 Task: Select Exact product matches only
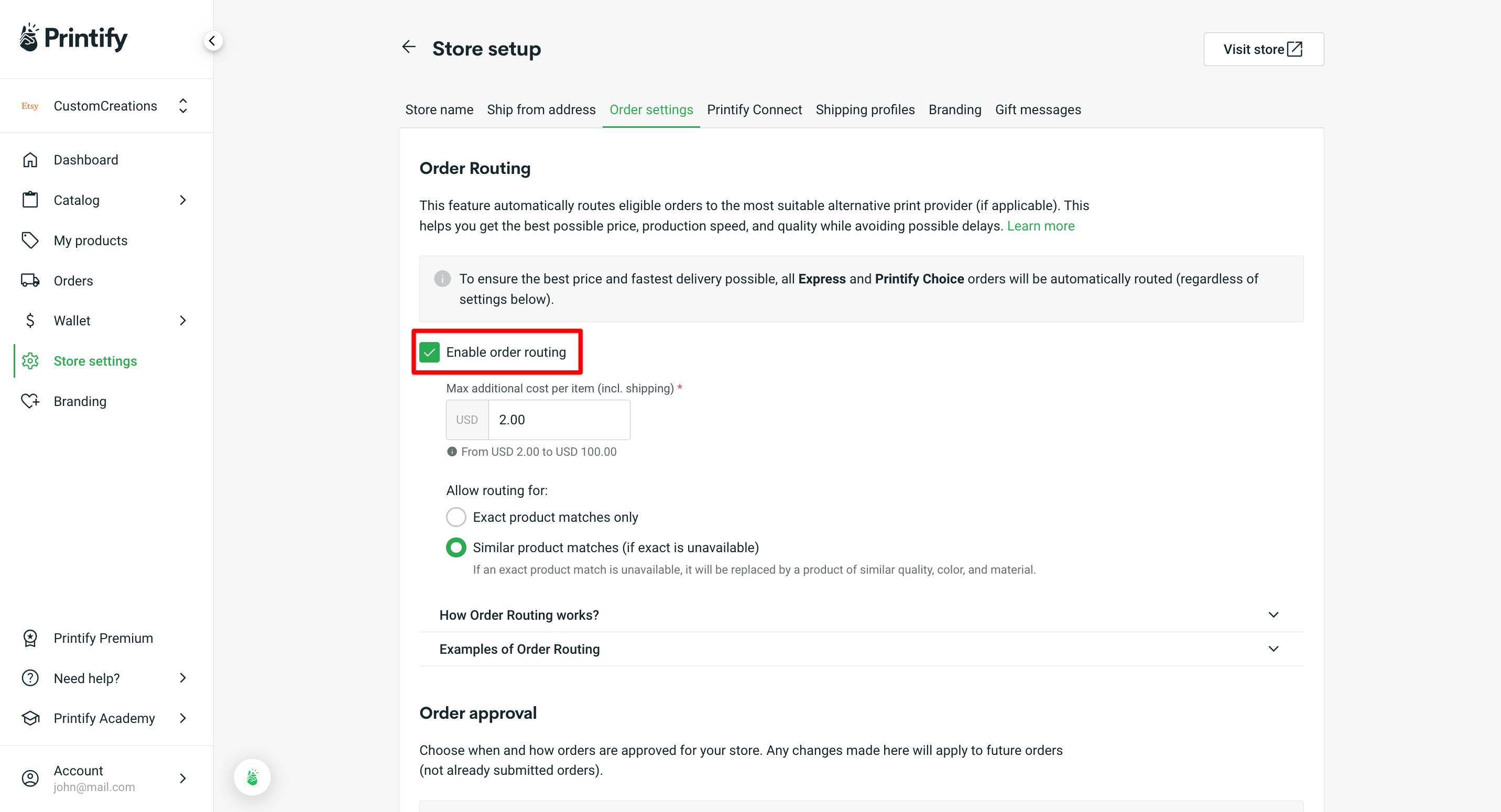click(x=455, y=517)
